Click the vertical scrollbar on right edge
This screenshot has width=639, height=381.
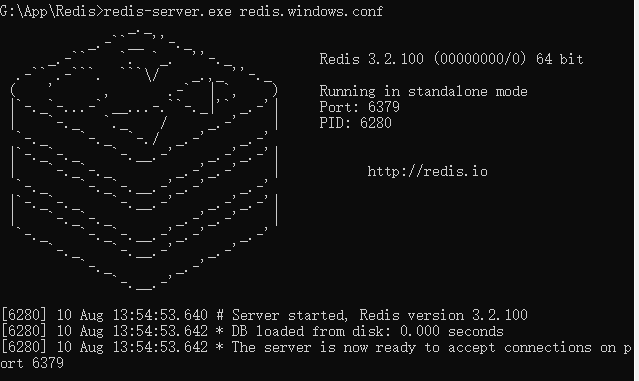tap(636, 190)
